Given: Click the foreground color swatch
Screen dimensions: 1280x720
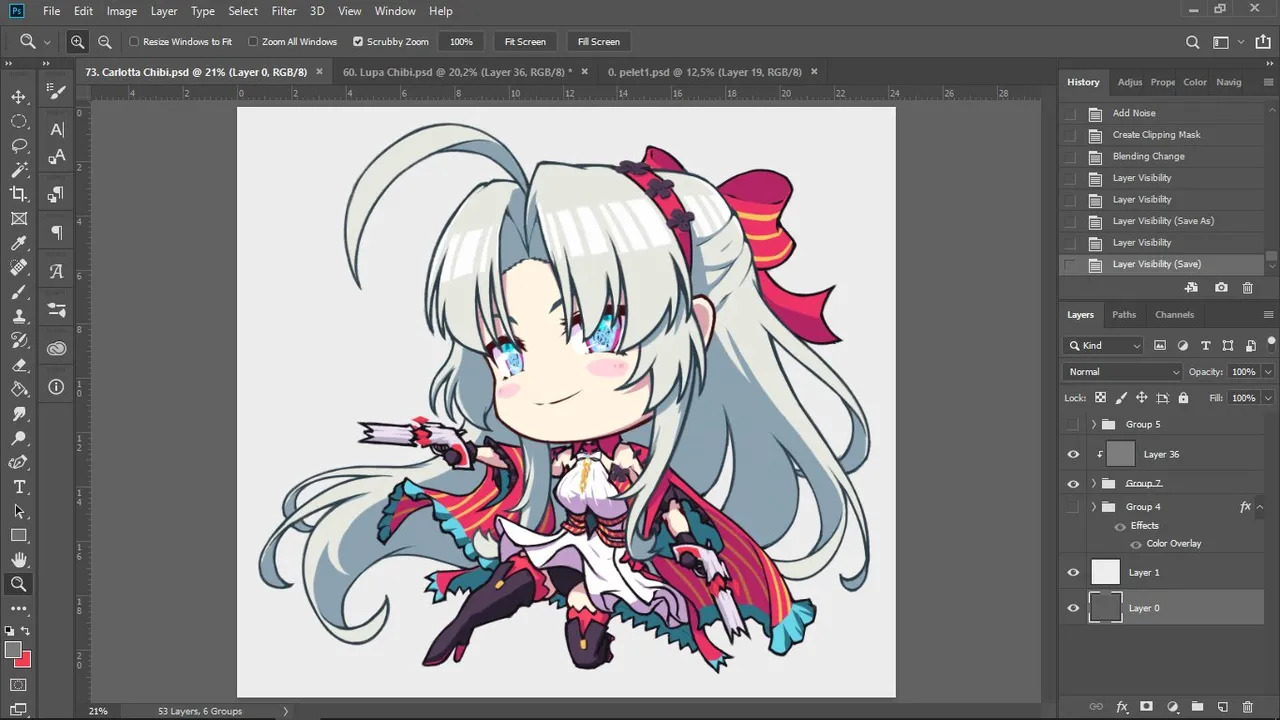Looking at the screenshot, I should coord(12,651).
